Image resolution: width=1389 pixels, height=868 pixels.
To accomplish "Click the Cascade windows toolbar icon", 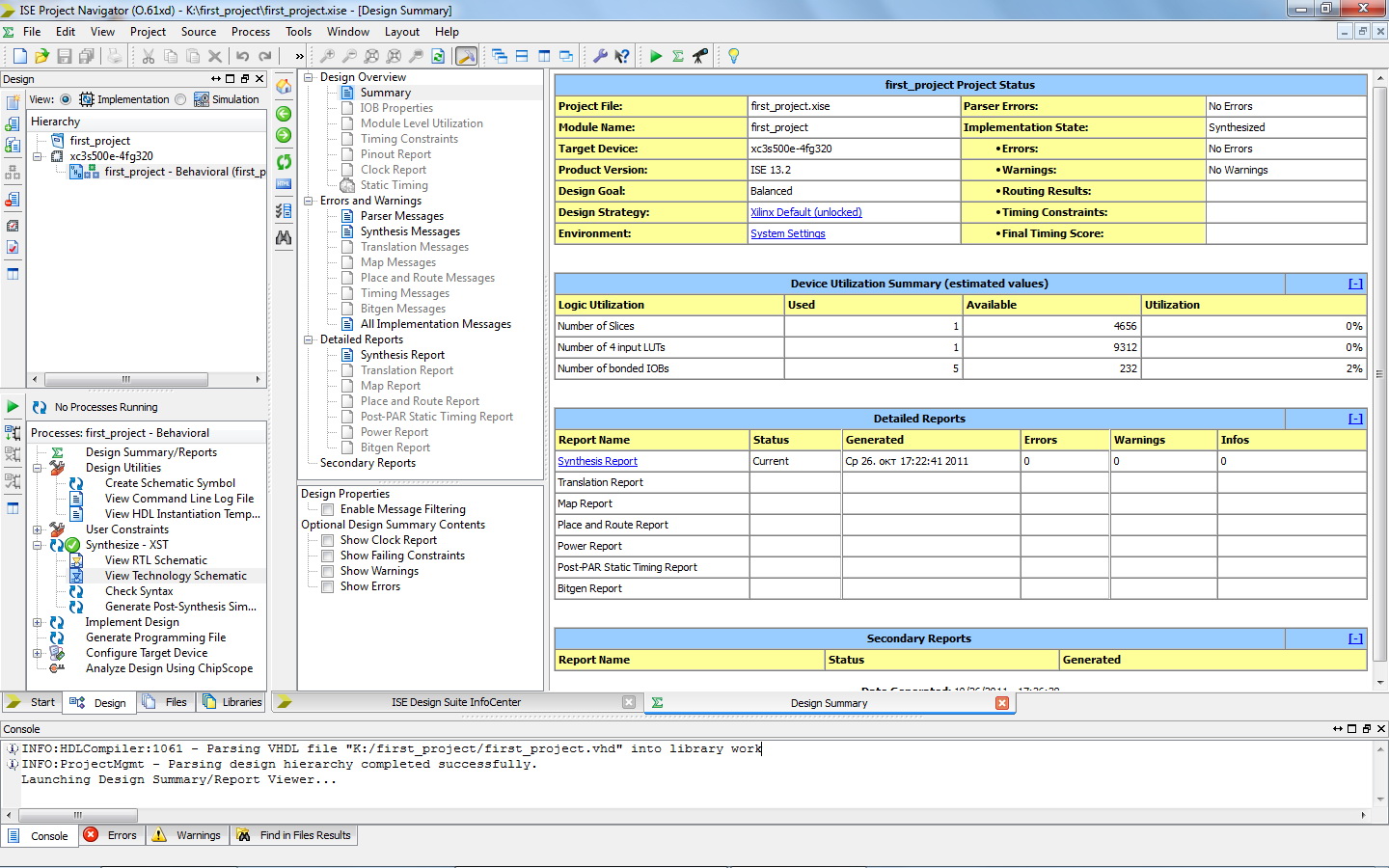I will (500, 56).
